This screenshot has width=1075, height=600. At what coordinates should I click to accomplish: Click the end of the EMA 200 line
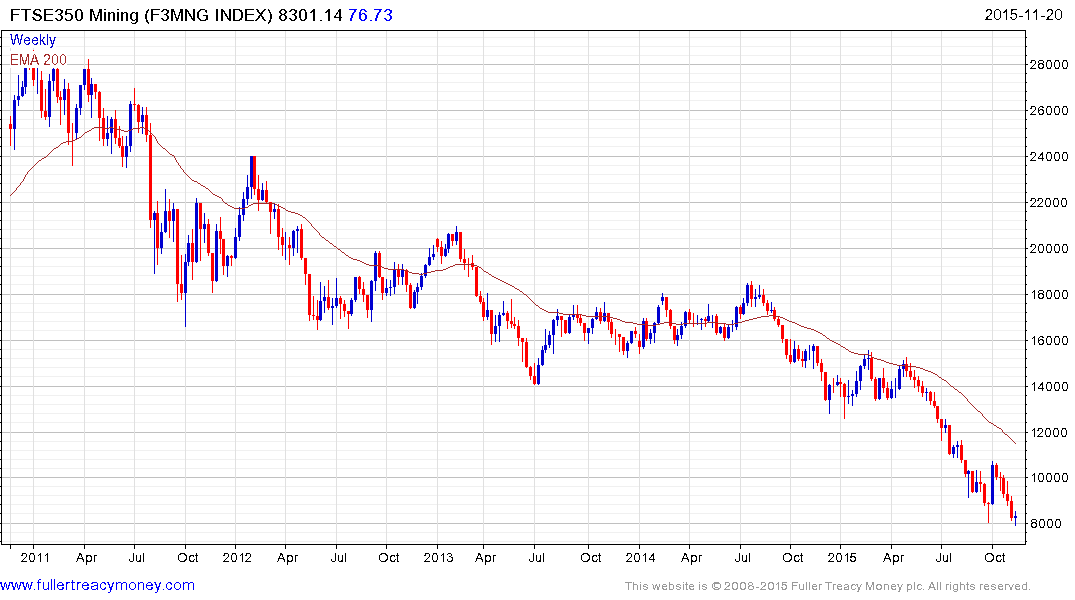(x=1015, y=444)
